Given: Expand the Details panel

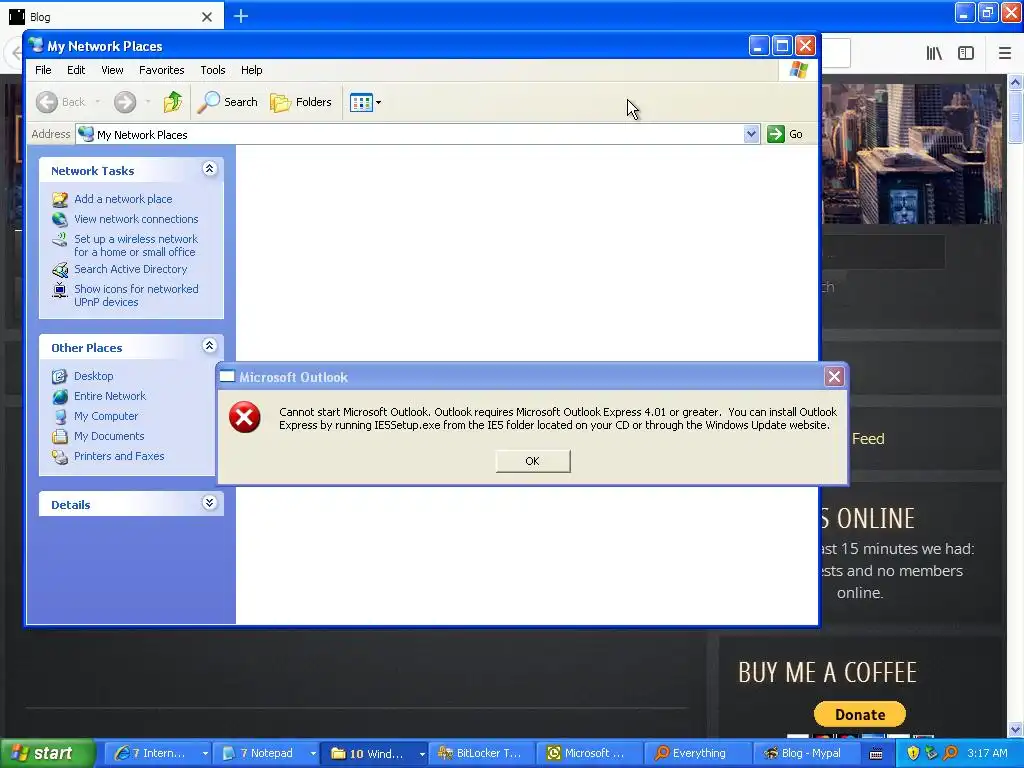Looking at the screenshot, I should (x=209, y=503).
